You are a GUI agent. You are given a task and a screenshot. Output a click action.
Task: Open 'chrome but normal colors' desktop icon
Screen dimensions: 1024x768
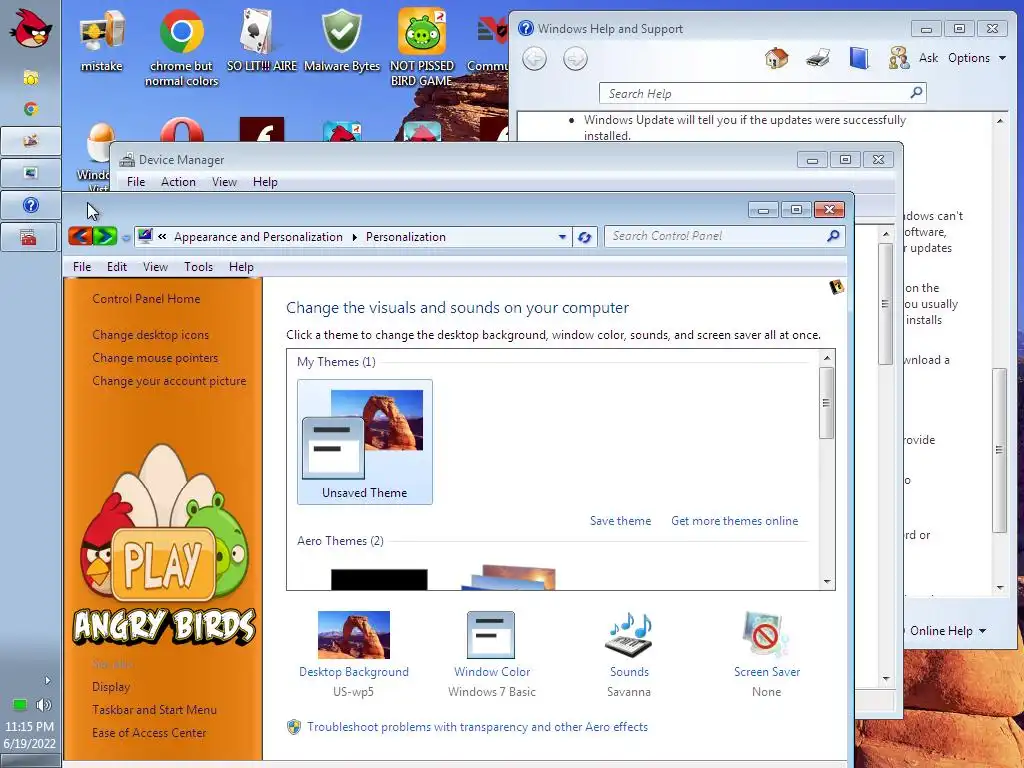[x=182, y=48]
